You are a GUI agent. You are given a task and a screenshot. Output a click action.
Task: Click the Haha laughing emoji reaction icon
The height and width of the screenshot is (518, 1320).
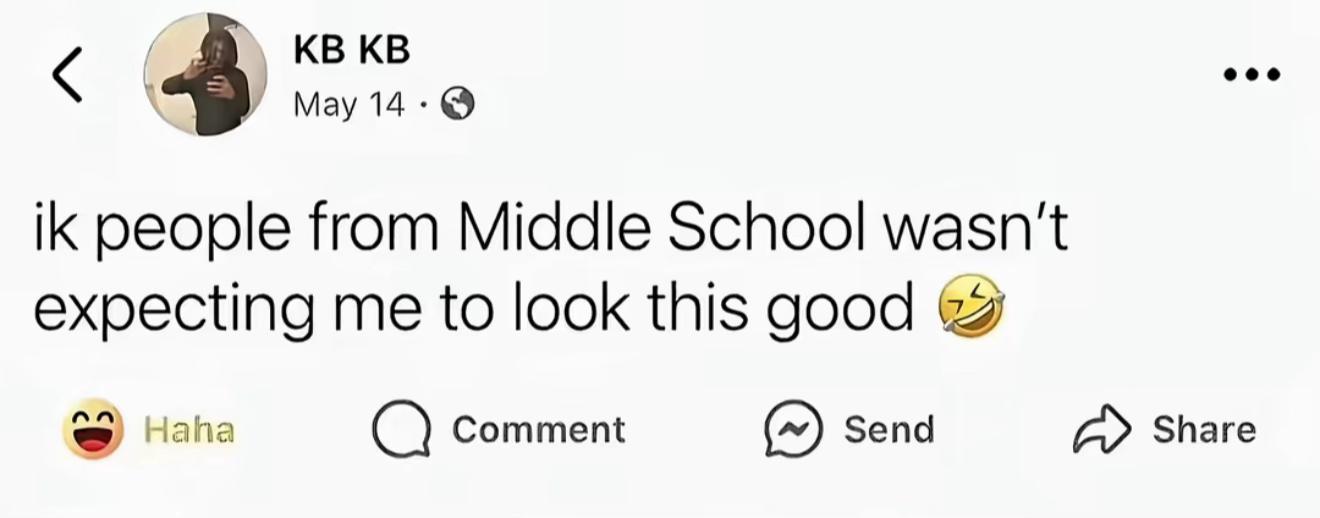tap(93, 430)
